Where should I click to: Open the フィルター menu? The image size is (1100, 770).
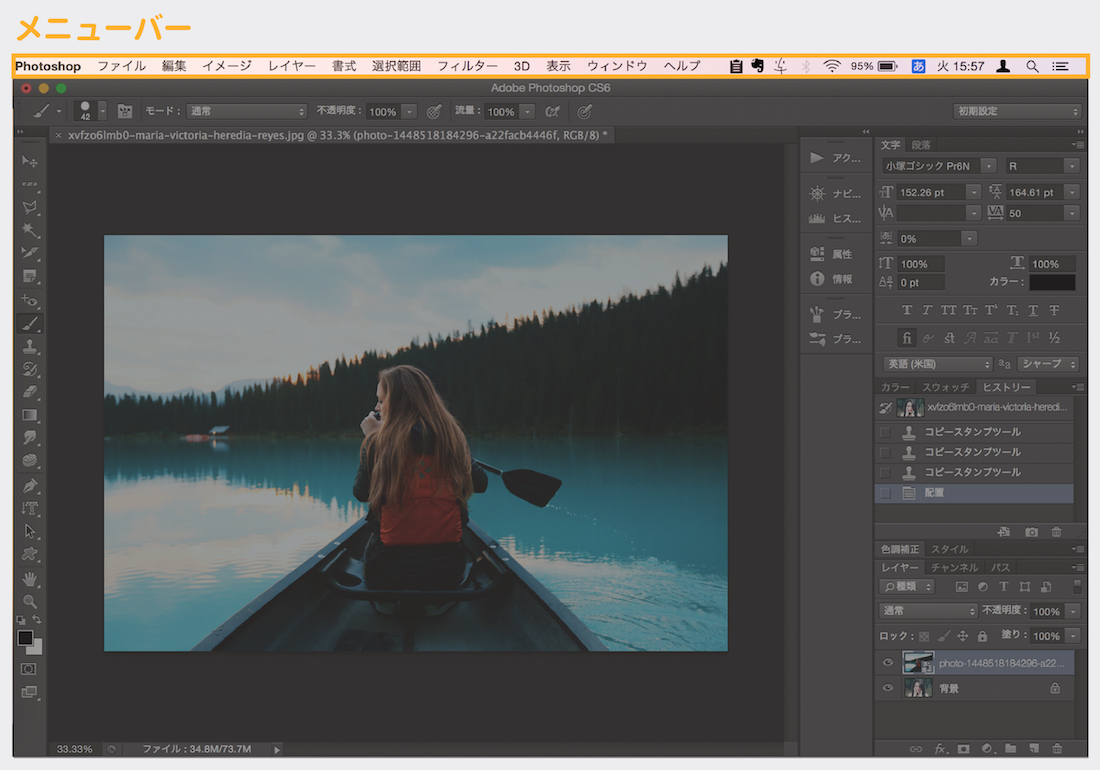click(467, 66)
